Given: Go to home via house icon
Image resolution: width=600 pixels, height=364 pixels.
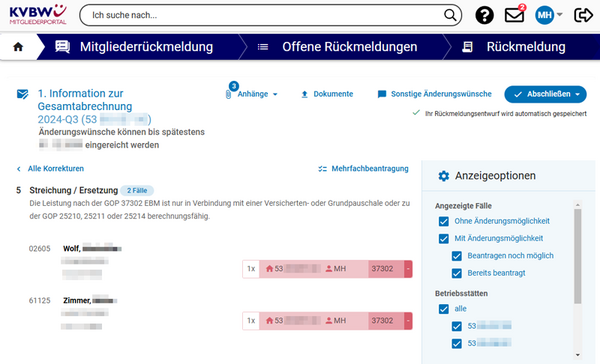Looking at the screenshot, I should coord(18,47).
